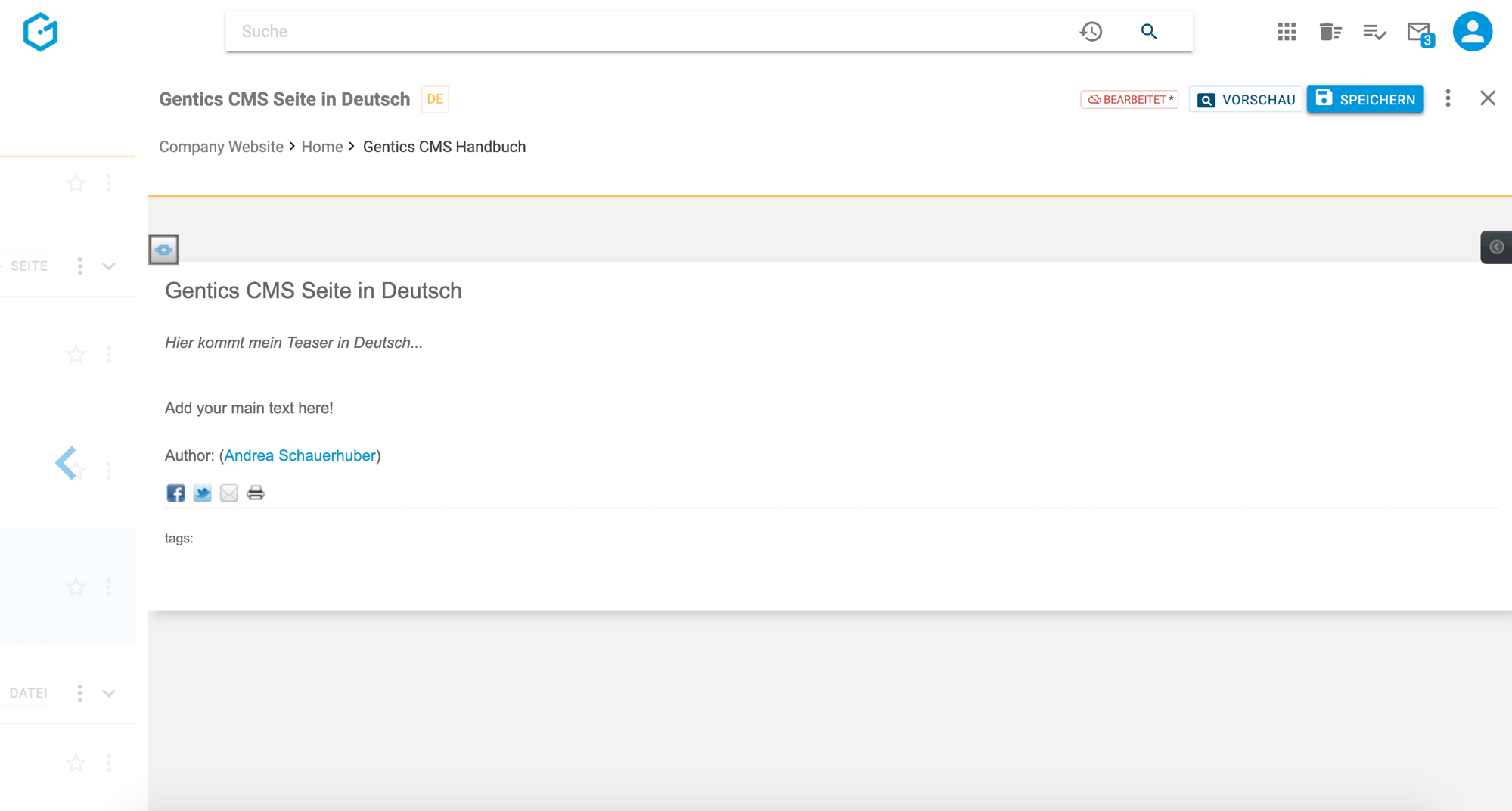Open the editor's more options menu
The image size is (1512, 811).
point(1448,98)
